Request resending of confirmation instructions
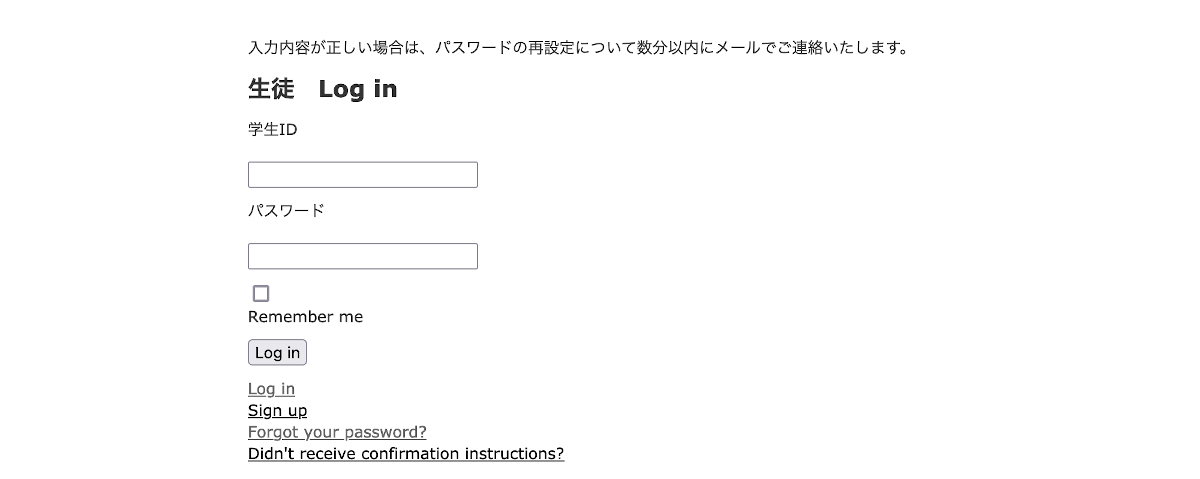1200x479 pixels. tap(405, 454)
